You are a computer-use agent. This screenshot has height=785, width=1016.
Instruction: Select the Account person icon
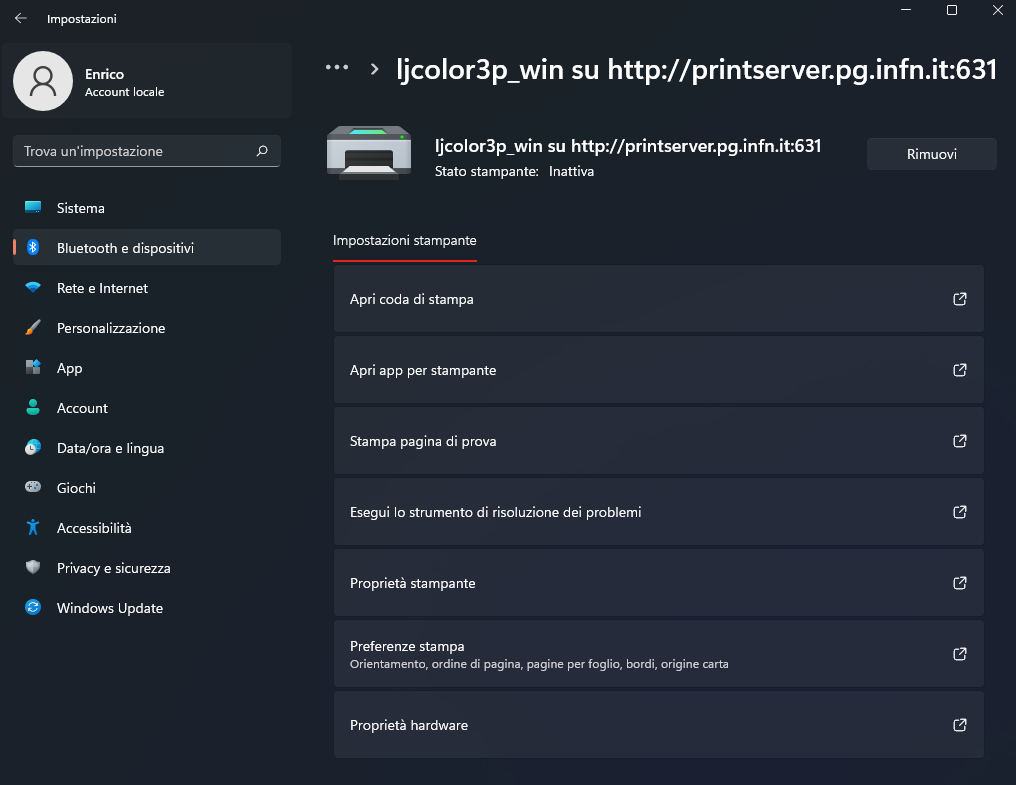click(33, 408)
